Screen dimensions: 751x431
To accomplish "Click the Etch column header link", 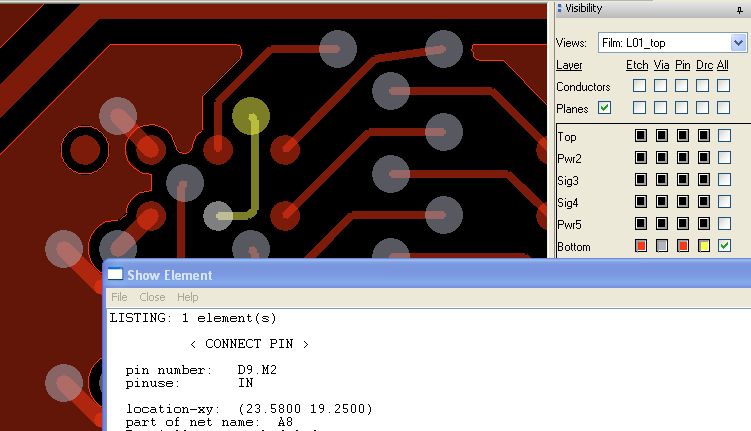I will (x=637, y=65).
